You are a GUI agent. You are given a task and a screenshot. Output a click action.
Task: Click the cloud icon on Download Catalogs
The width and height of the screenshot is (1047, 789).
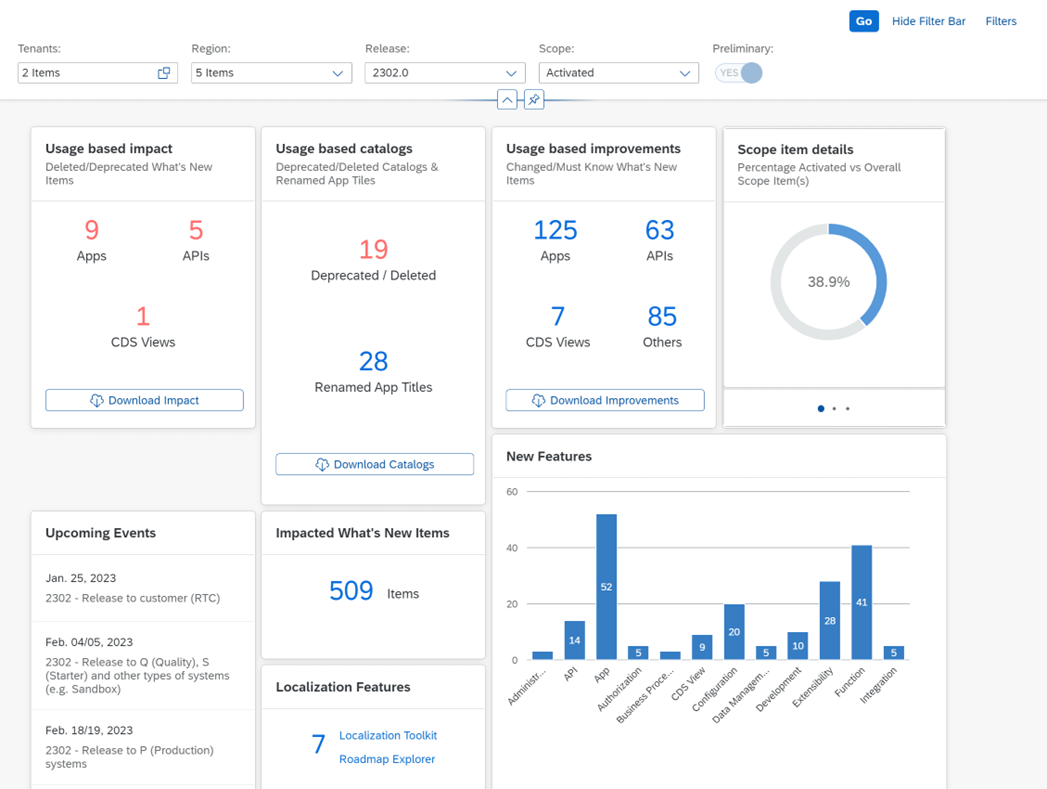click(x=322, y=465)
